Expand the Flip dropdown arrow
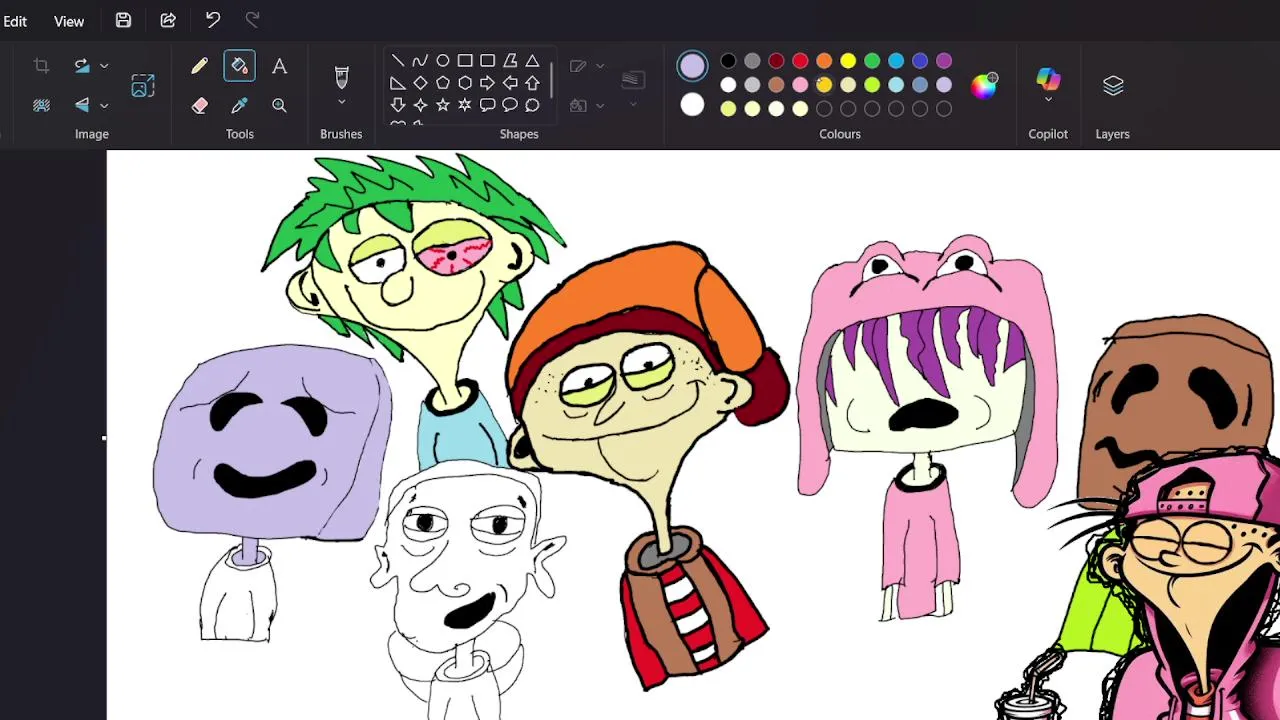This screenshot has height=720, width=1280. pos(104,105)
